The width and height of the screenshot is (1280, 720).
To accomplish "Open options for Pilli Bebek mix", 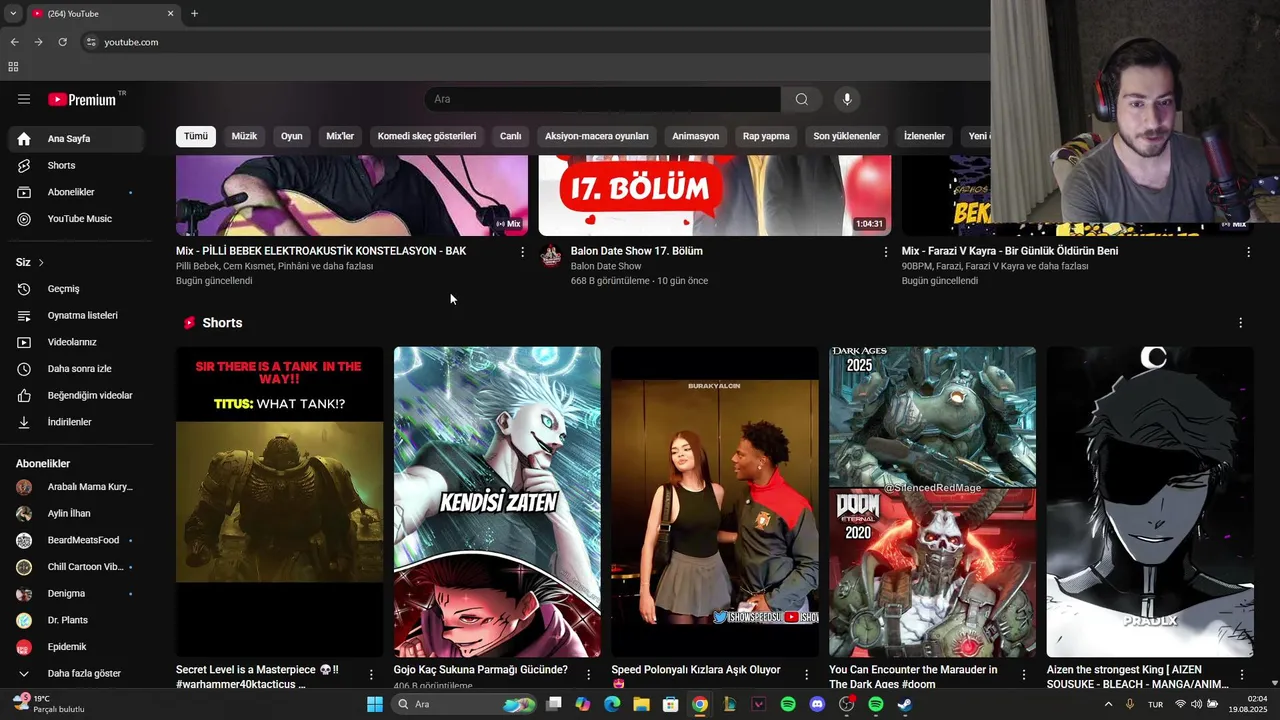I will [522, 252].
